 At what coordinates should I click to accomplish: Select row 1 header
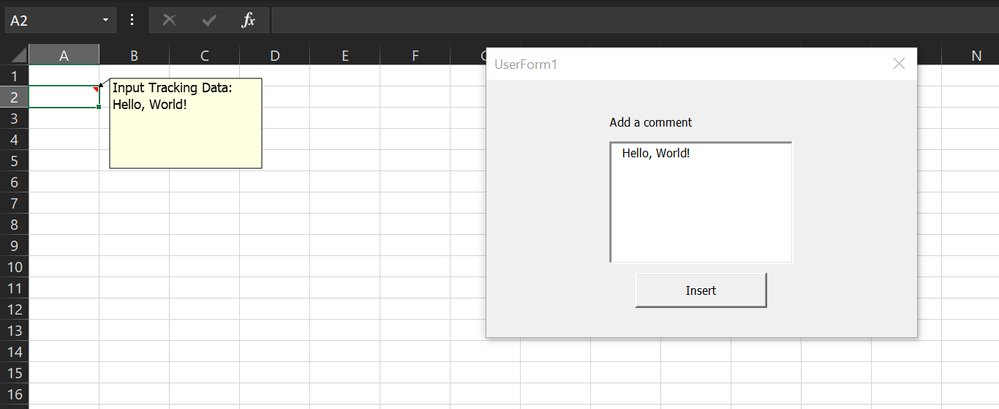pyautogui.click(x=14, y=76)
